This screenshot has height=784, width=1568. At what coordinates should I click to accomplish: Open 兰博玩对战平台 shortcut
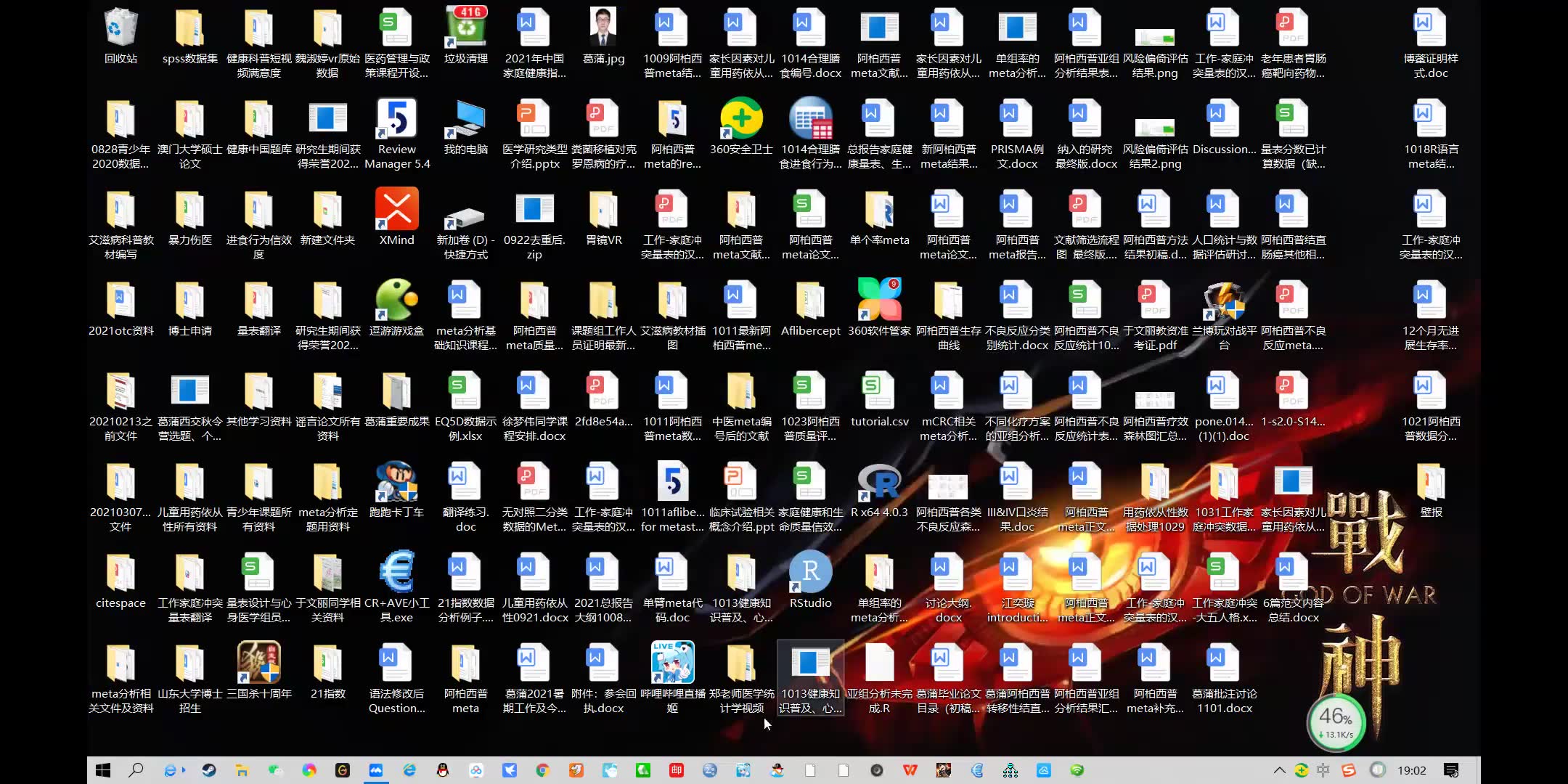click(x=1224, y=316)
